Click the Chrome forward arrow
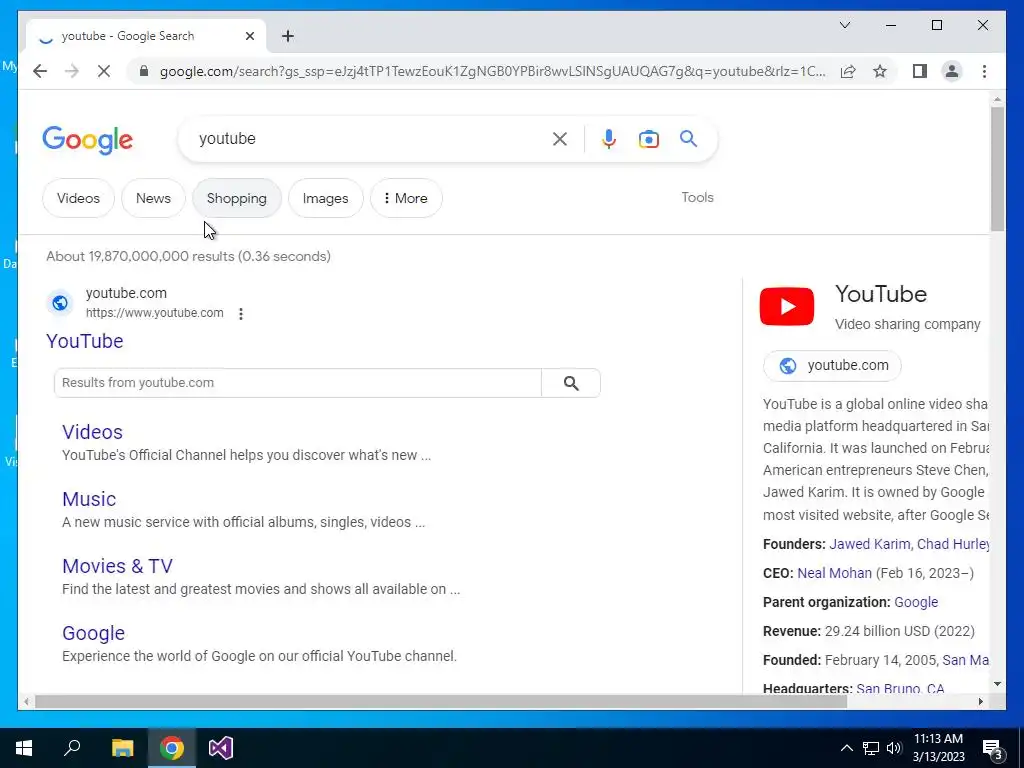1024x768 pixels. point(72,71)
